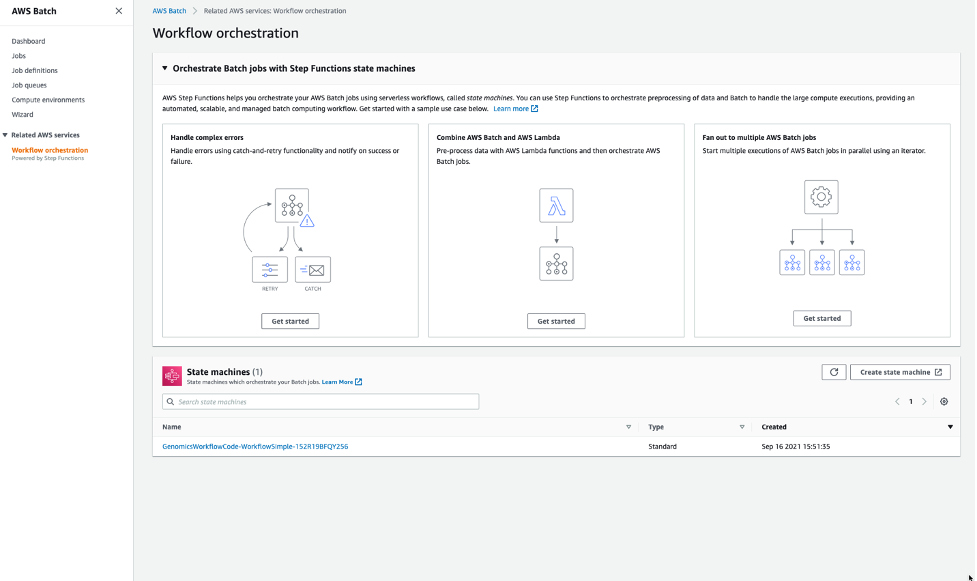Sort by Name column arrow

[x=628, y=427]
